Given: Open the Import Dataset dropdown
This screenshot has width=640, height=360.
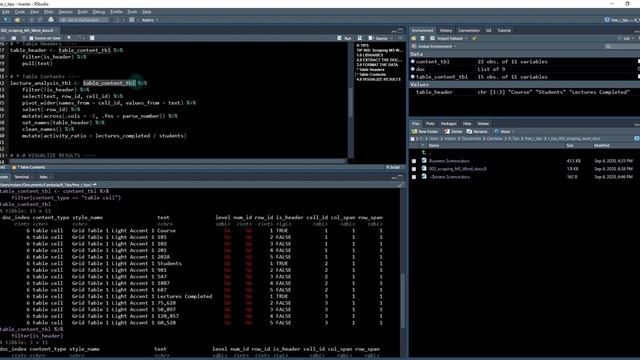Looking at the screenshot, I should pos(448,38).
